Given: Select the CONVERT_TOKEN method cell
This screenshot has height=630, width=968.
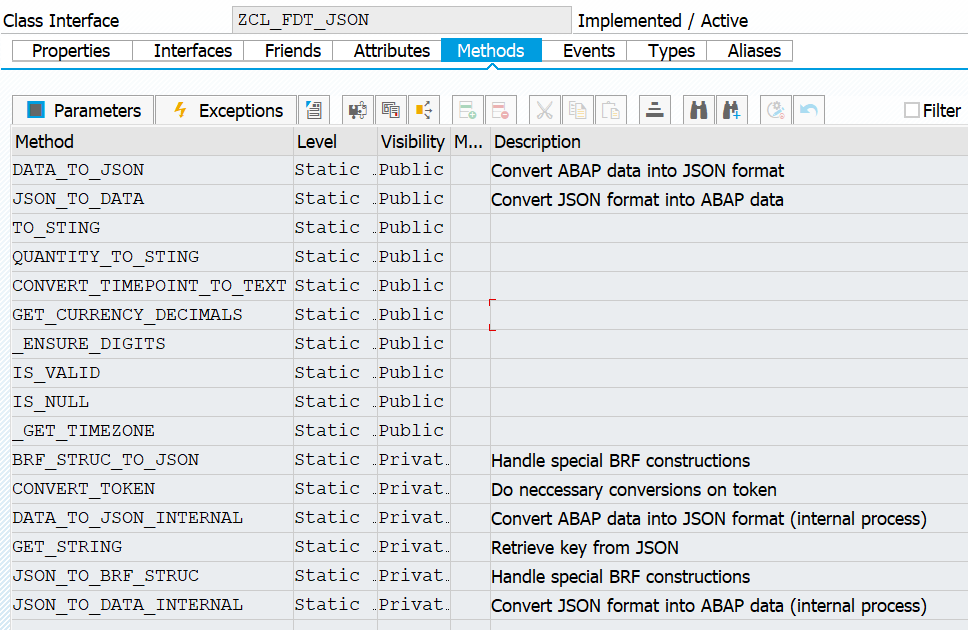Looking at the screenshot, I should (x=152, y=489).
